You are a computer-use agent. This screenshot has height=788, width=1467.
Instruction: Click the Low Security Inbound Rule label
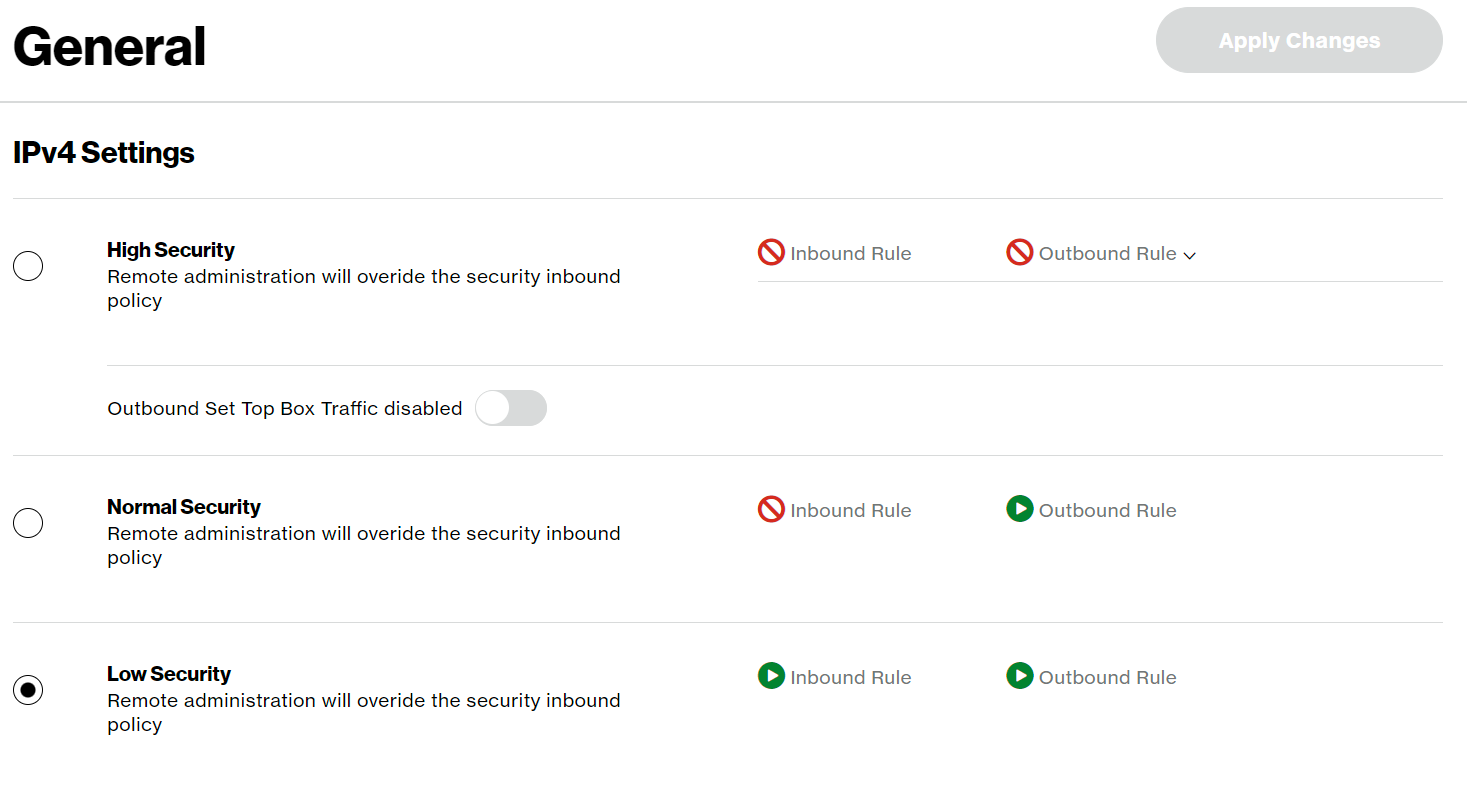(850, 678)
